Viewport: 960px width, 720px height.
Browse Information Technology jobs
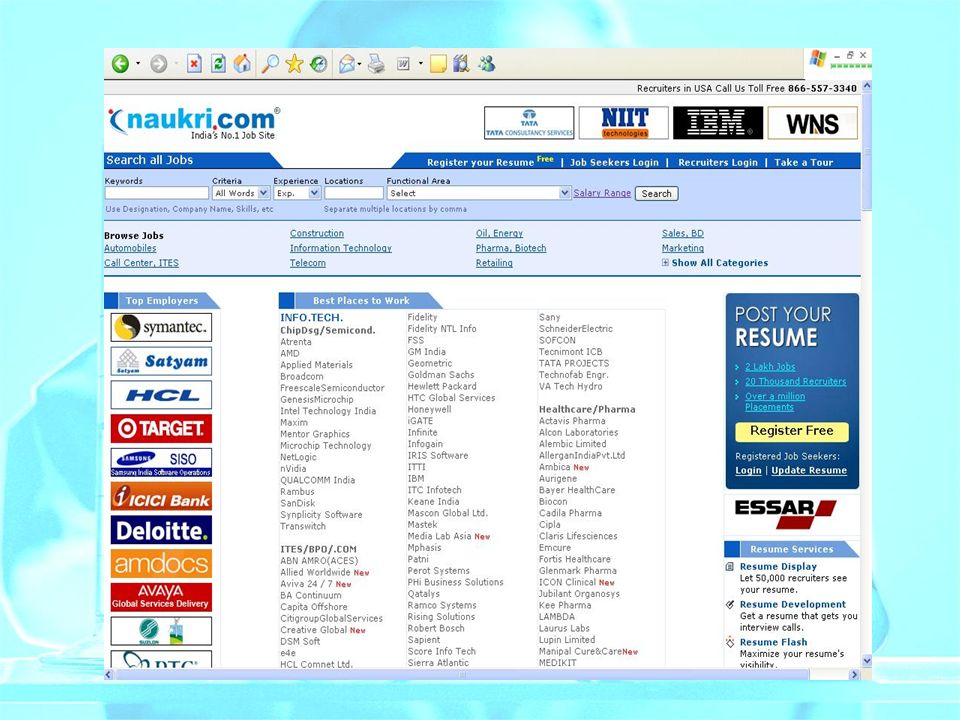[x=340, y=248]
